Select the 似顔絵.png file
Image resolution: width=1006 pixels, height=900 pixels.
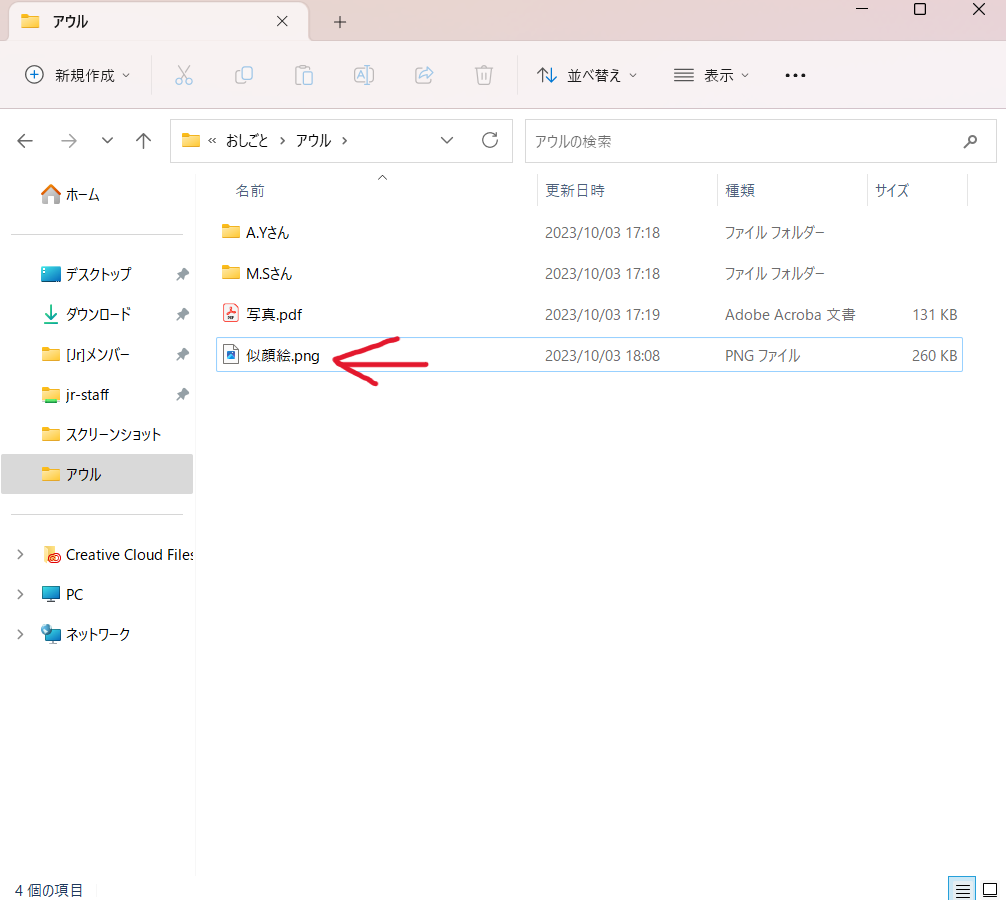click(x=283, y=355)
